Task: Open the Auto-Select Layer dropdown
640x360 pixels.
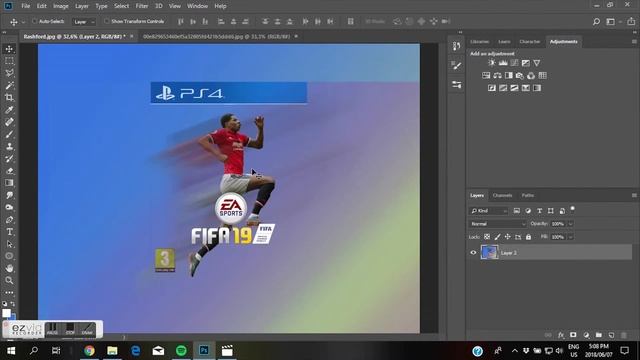Action: 84,22
